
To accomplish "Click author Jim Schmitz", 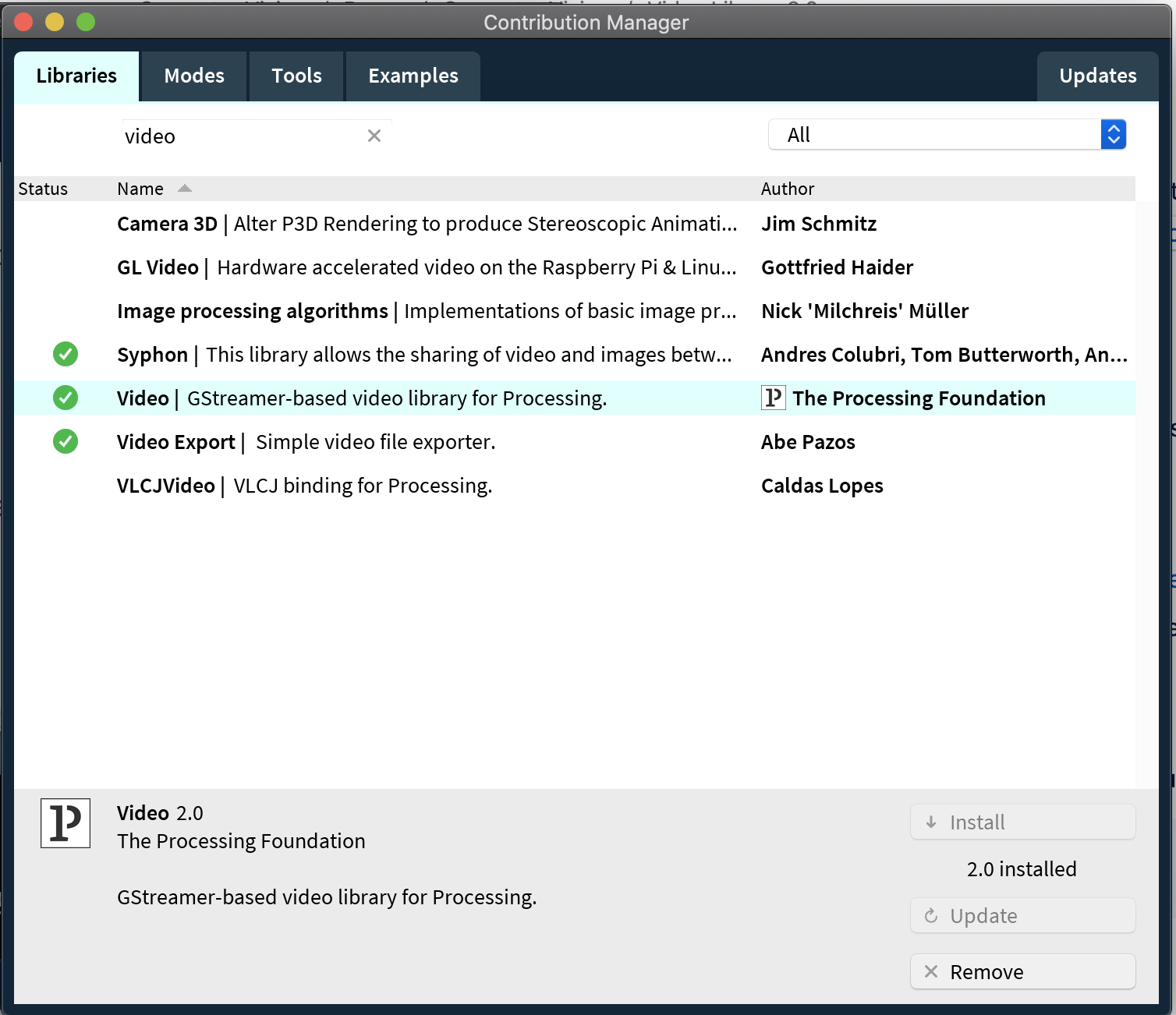I will (x=819, y=224).
